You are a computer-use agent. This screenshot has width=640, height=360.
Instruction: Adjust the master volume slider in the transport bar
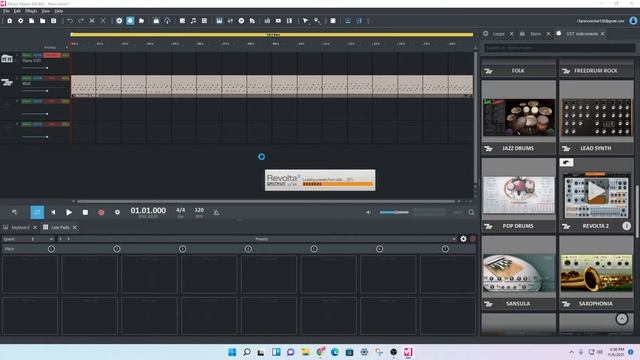click(394, 212)
